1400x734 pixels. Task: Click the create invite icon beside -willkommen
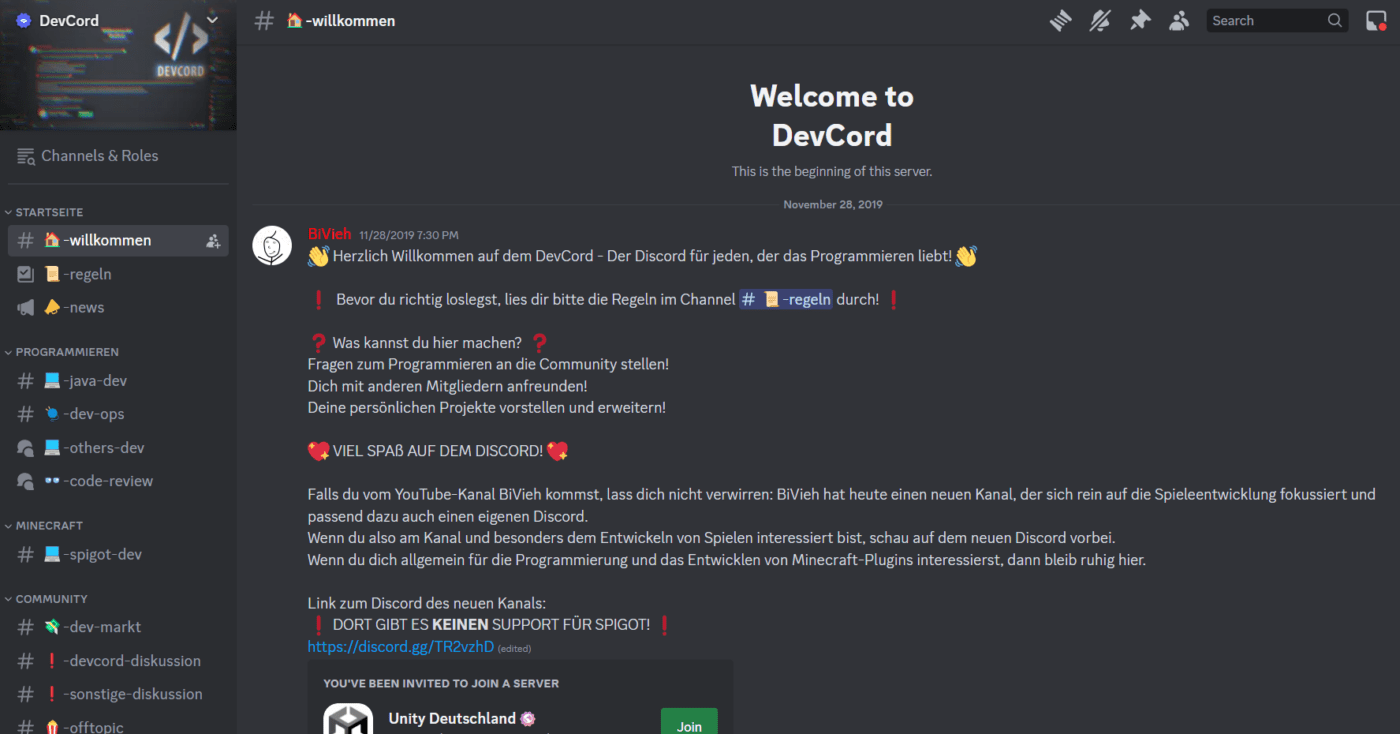[212, 241]
